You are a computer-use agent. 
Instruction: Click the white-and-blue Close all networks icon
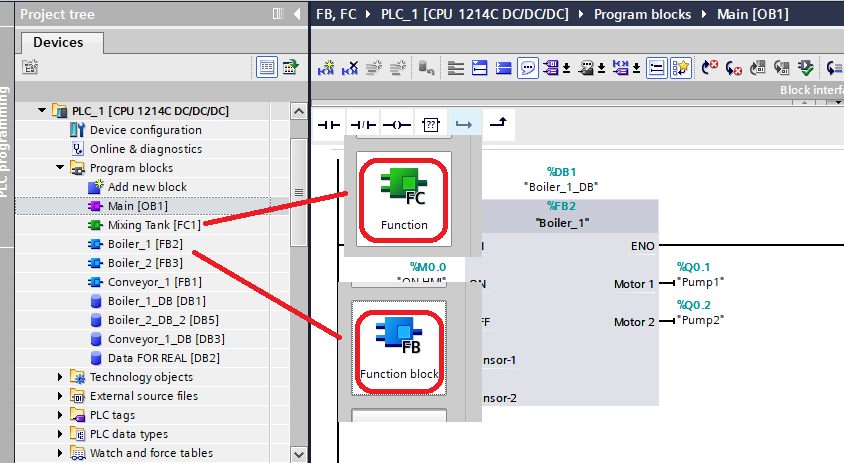[x=480, y=68]
